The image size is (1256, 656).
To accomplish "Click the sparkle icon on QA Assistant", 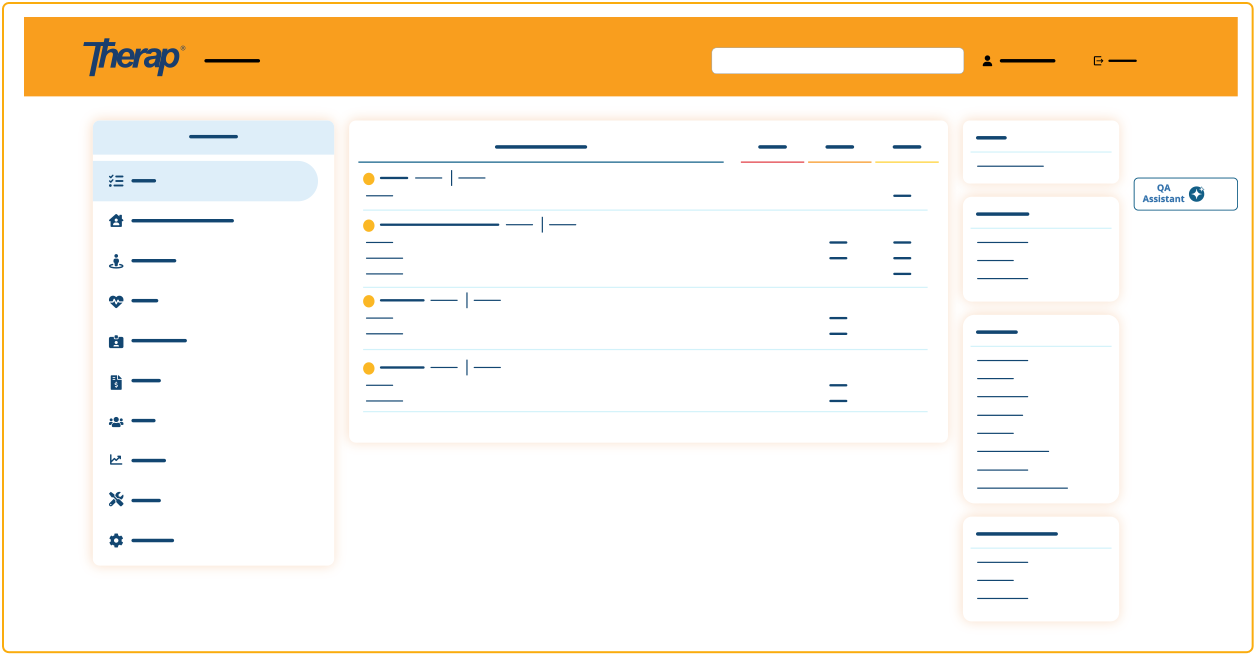I will pos(1197,194).
